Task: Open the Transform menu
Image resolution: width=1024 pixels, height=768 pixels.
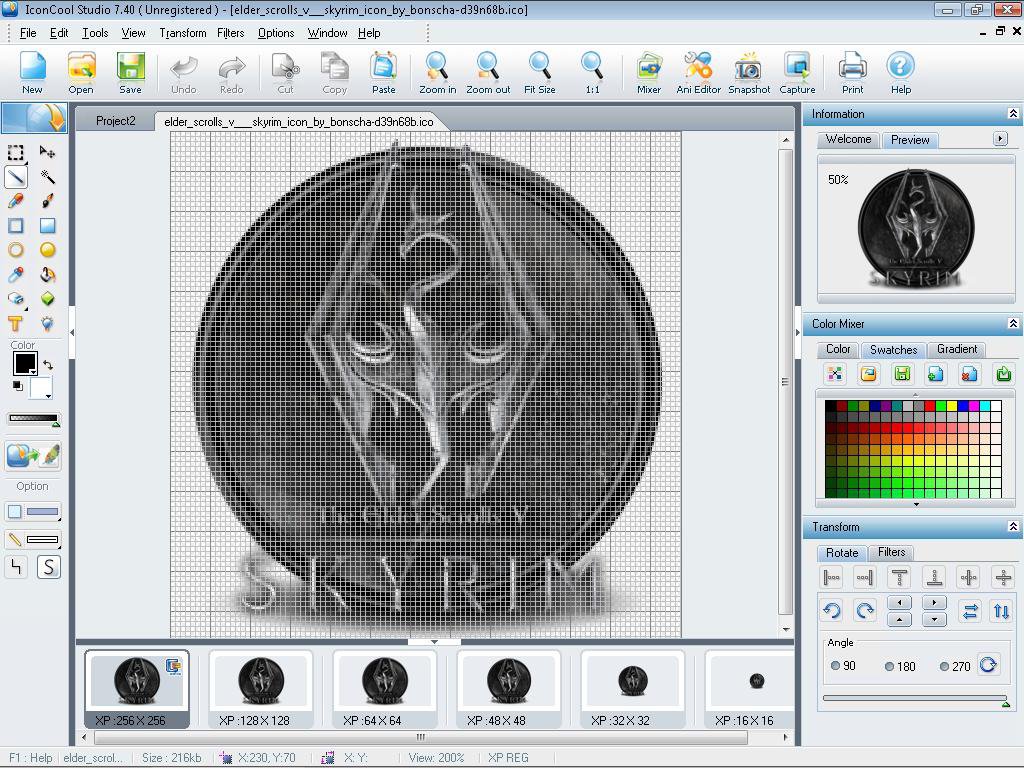Action: [182, 32]
